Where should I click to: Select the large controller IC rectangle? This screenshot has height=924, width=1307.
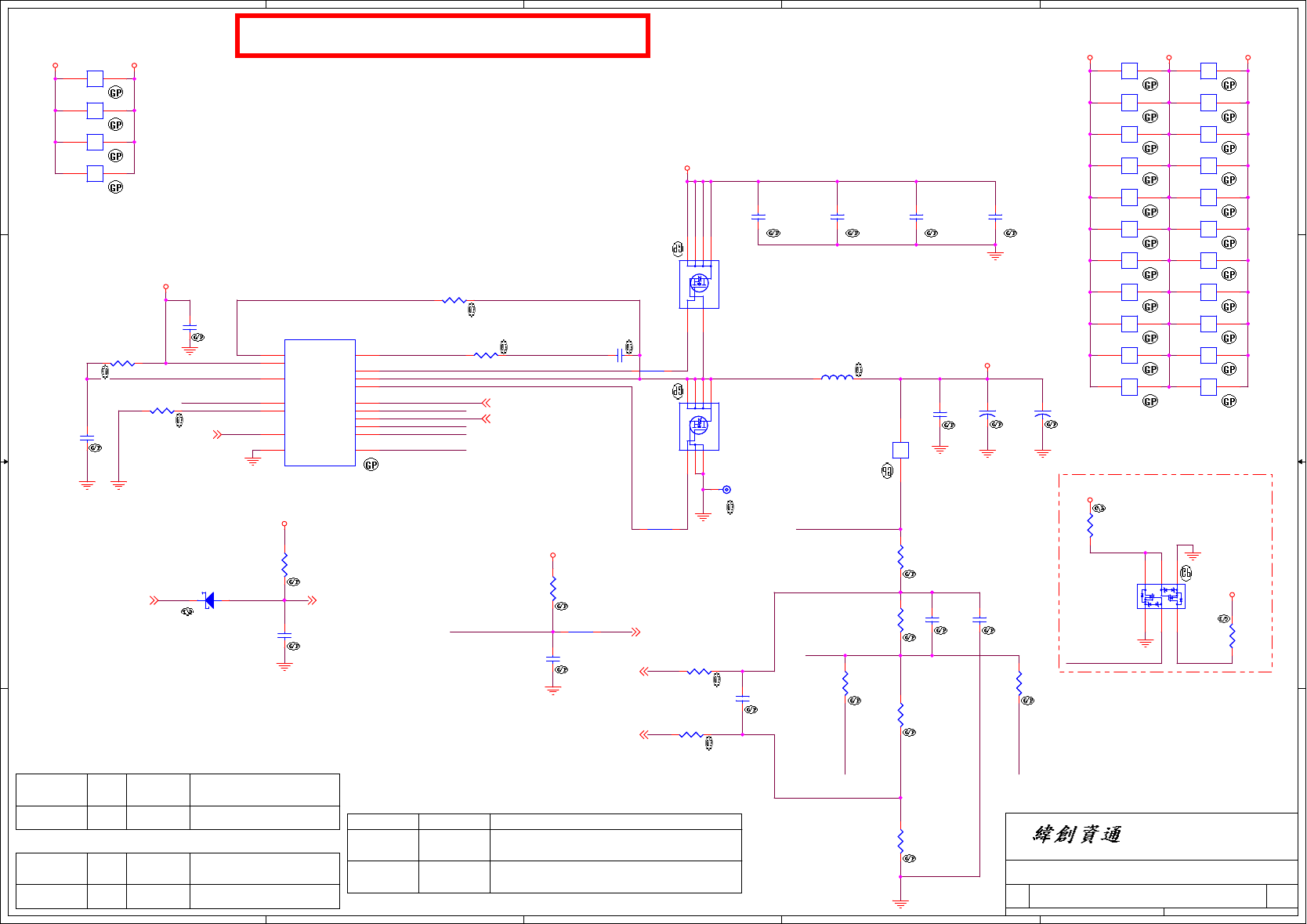pyautogui.click(x=320, y=403)
